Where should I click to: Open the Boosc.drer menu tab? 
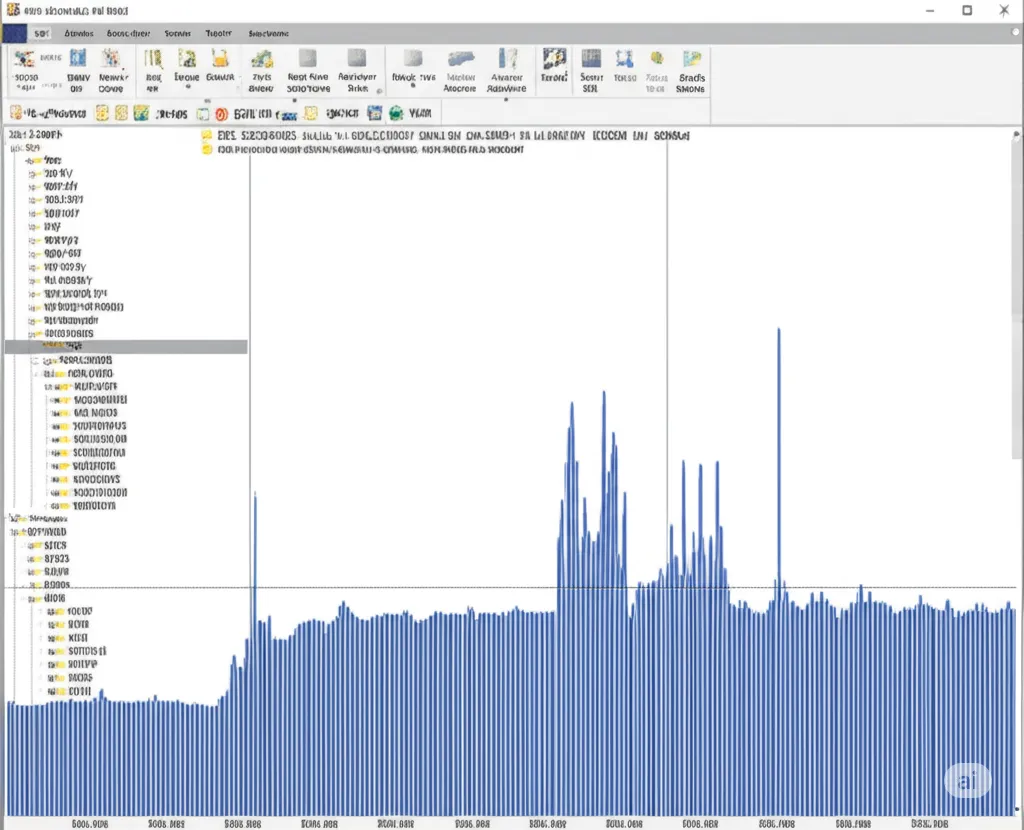(128, 33)
